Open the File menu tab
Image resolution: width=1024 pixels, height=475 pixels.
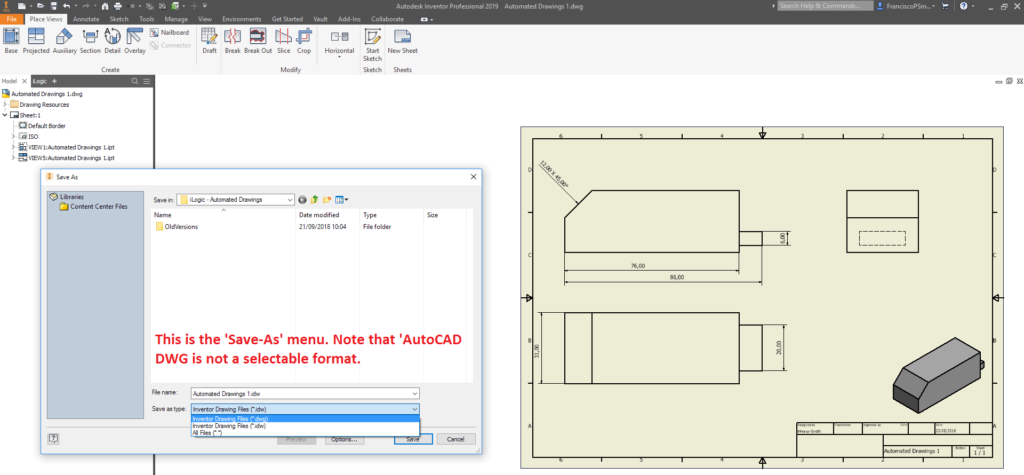coord(12,20)
